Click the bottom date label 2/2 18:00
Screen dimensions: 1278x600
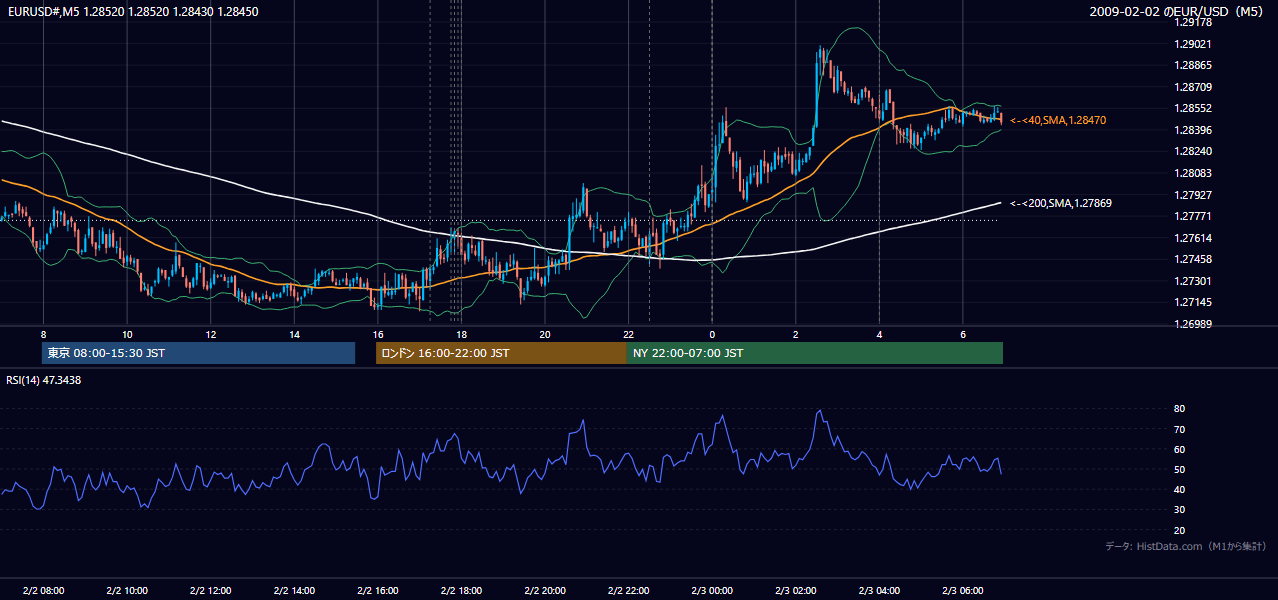(461, 590)
